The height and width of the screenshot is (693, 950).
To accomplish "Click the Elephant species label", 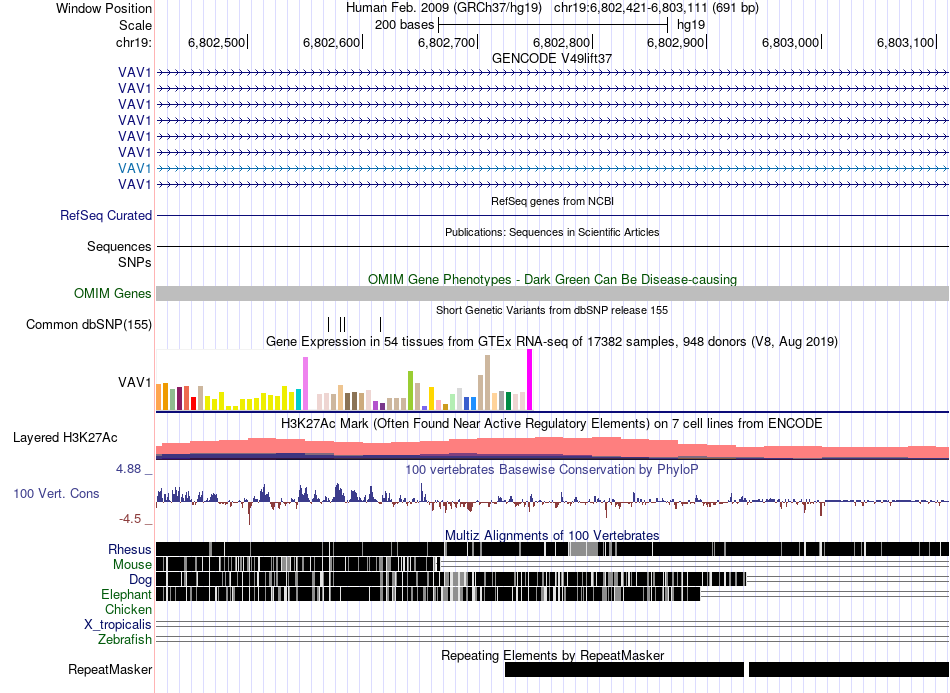I will click(126, 594).
